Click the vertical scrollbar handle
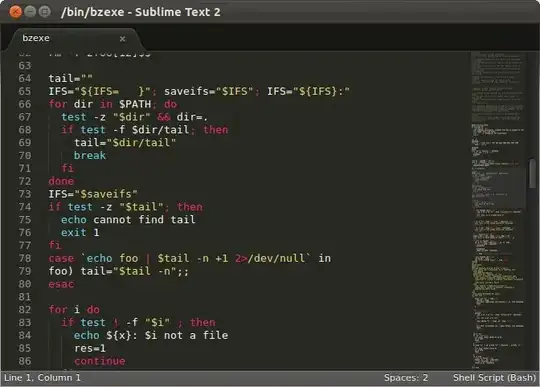The image size is (540, 387). coord(532,173)
